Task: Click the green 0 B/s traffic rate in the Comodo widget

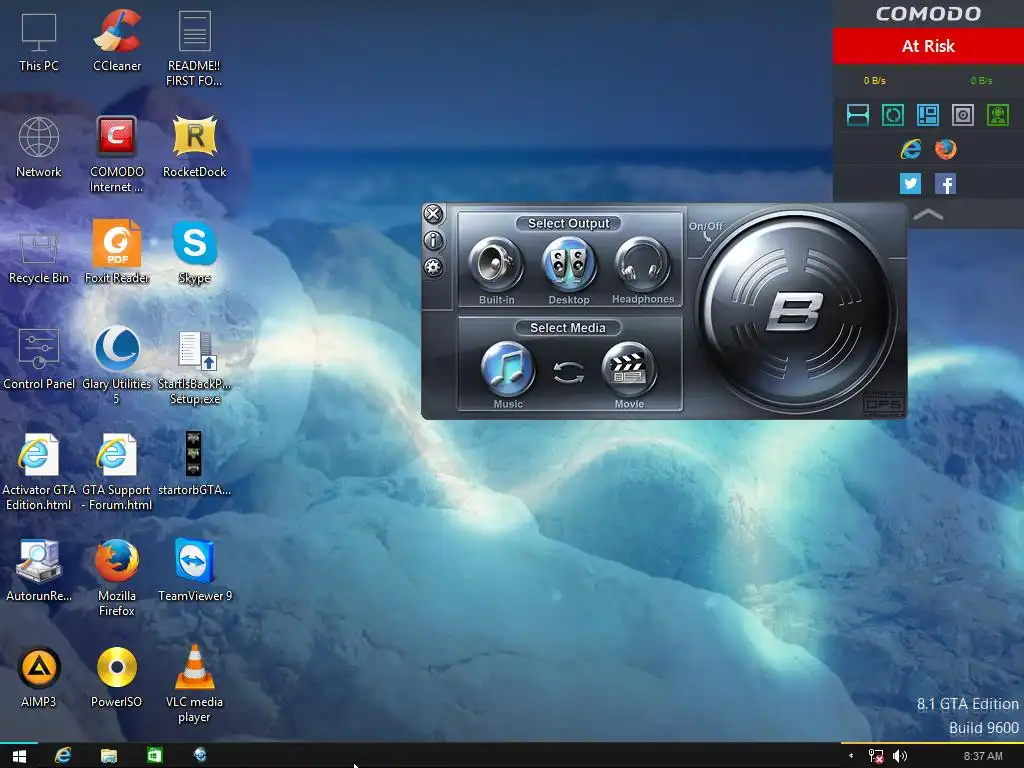Action: tap(981, 80)
